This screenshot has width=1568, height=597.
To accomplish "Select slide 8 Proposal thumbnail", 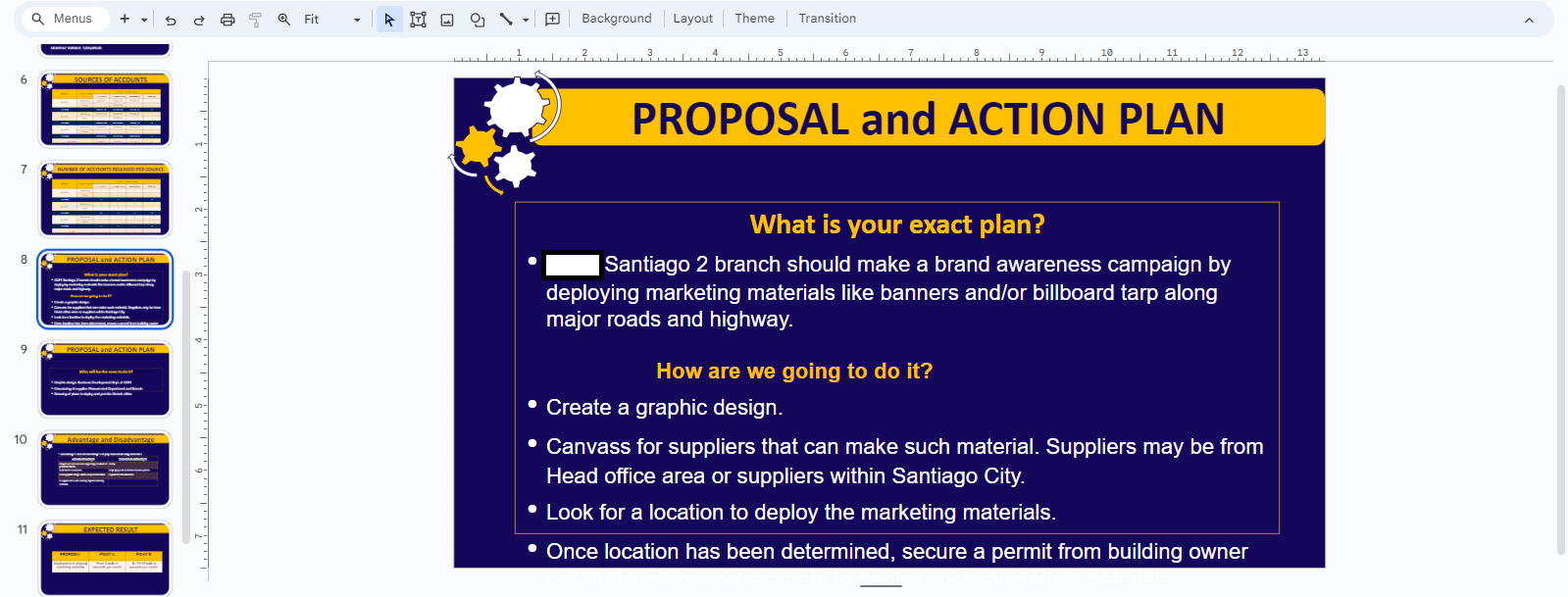I will coord(105,289).
